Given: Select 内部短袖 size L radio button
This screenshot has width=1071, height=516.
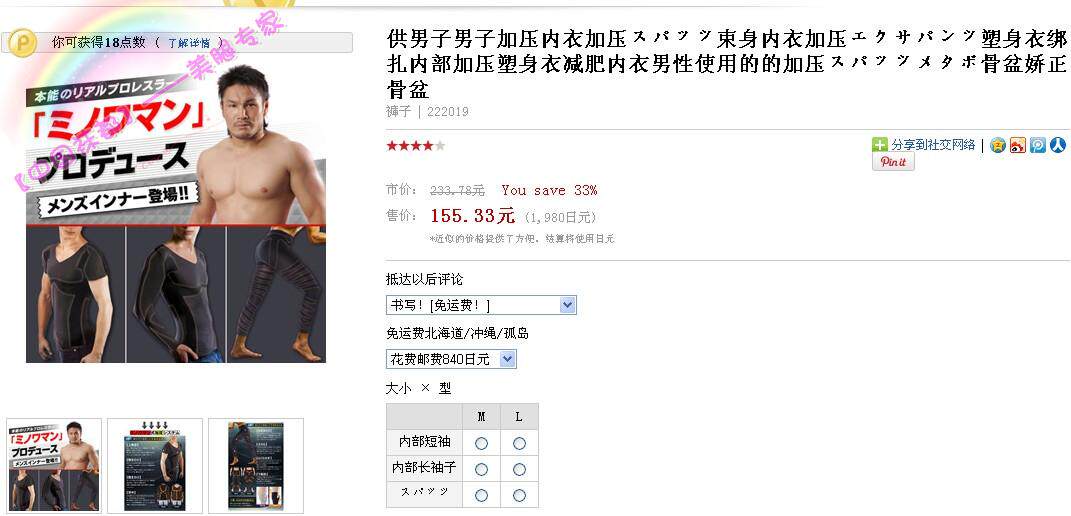Looking at the screenshot, I should tap(519, 444).
